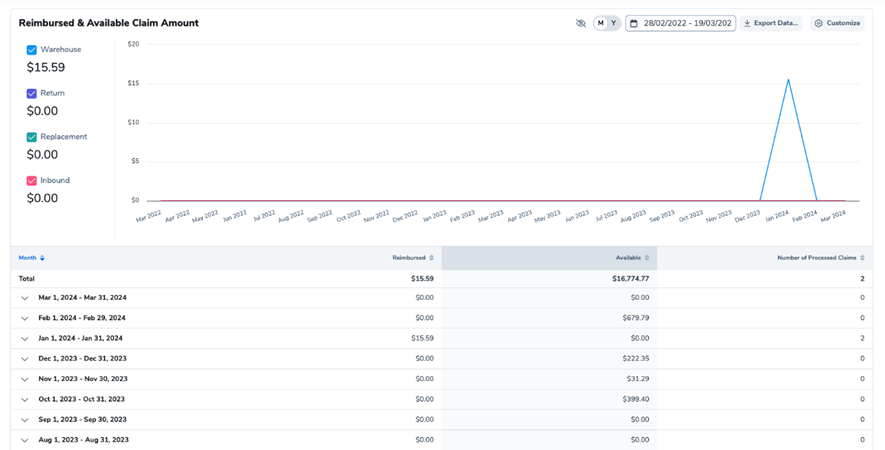Uncheck the Return series checkbox

point(32,94)
